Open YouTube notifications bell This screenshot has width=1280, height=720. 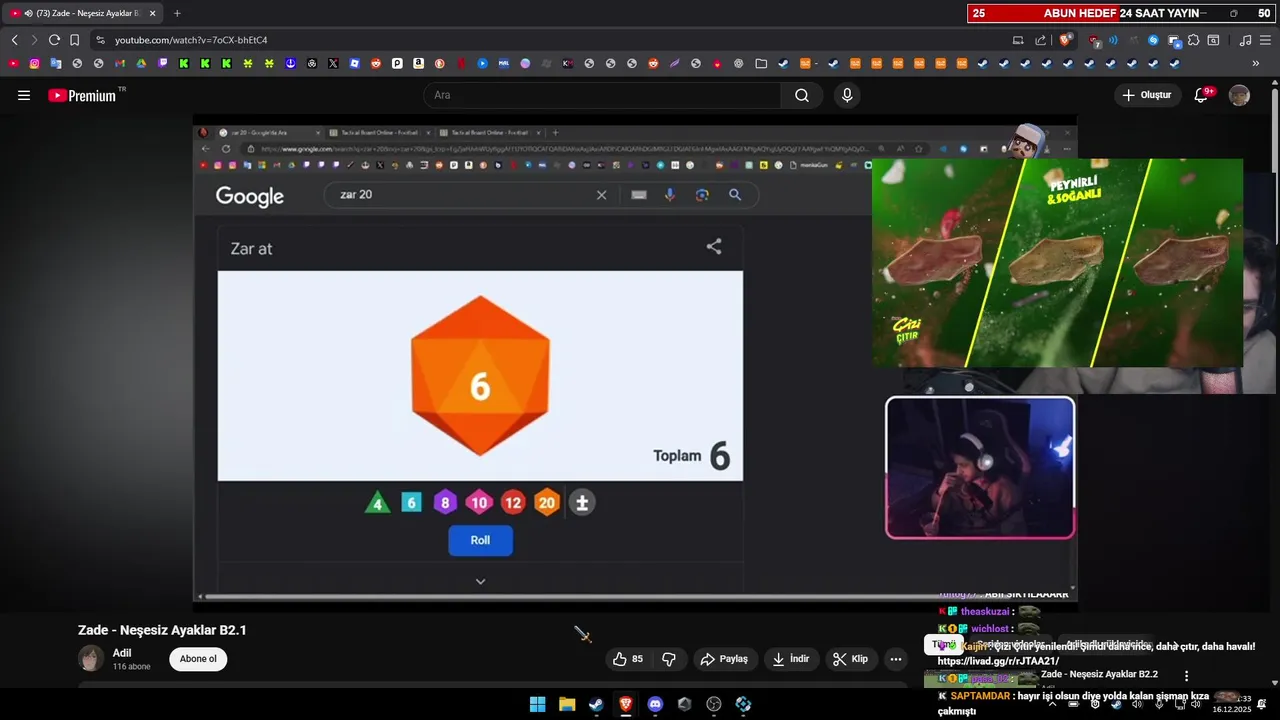(1202, 95)
